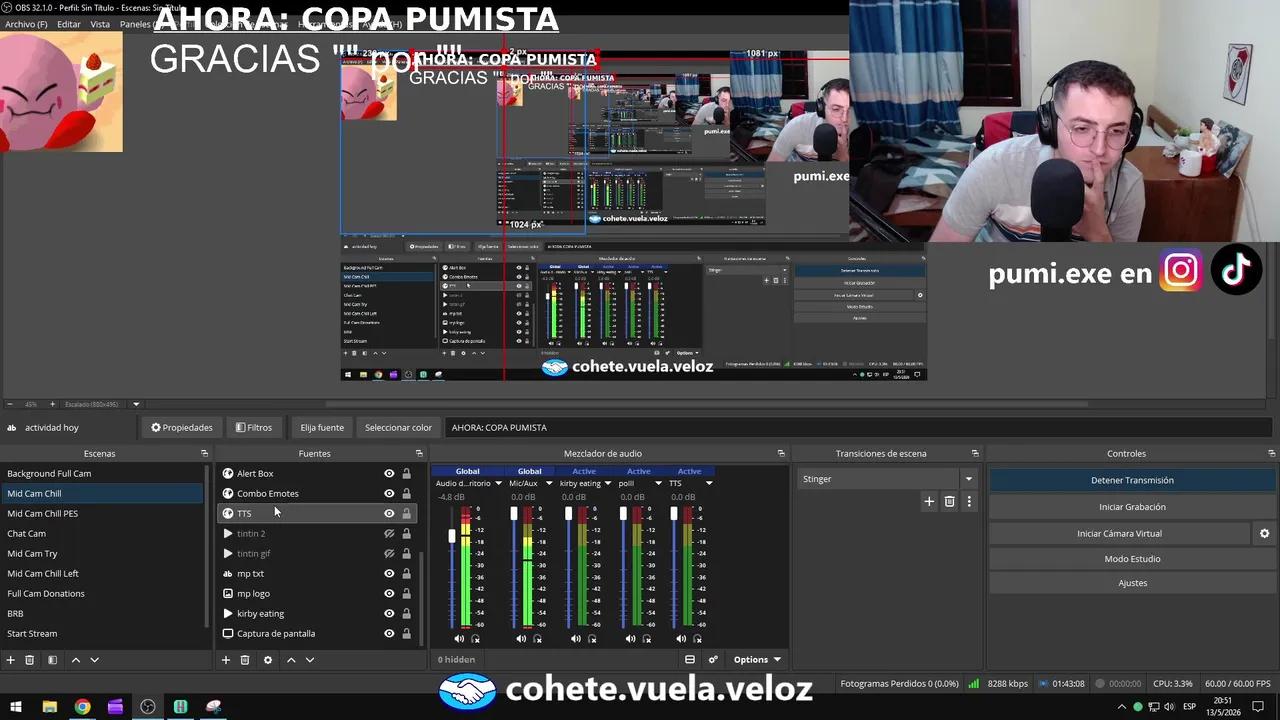Open advanced audio properties gears icon
Image resolution: width=1280 pixels, height=720 pixels.
(x=713, y=660)
